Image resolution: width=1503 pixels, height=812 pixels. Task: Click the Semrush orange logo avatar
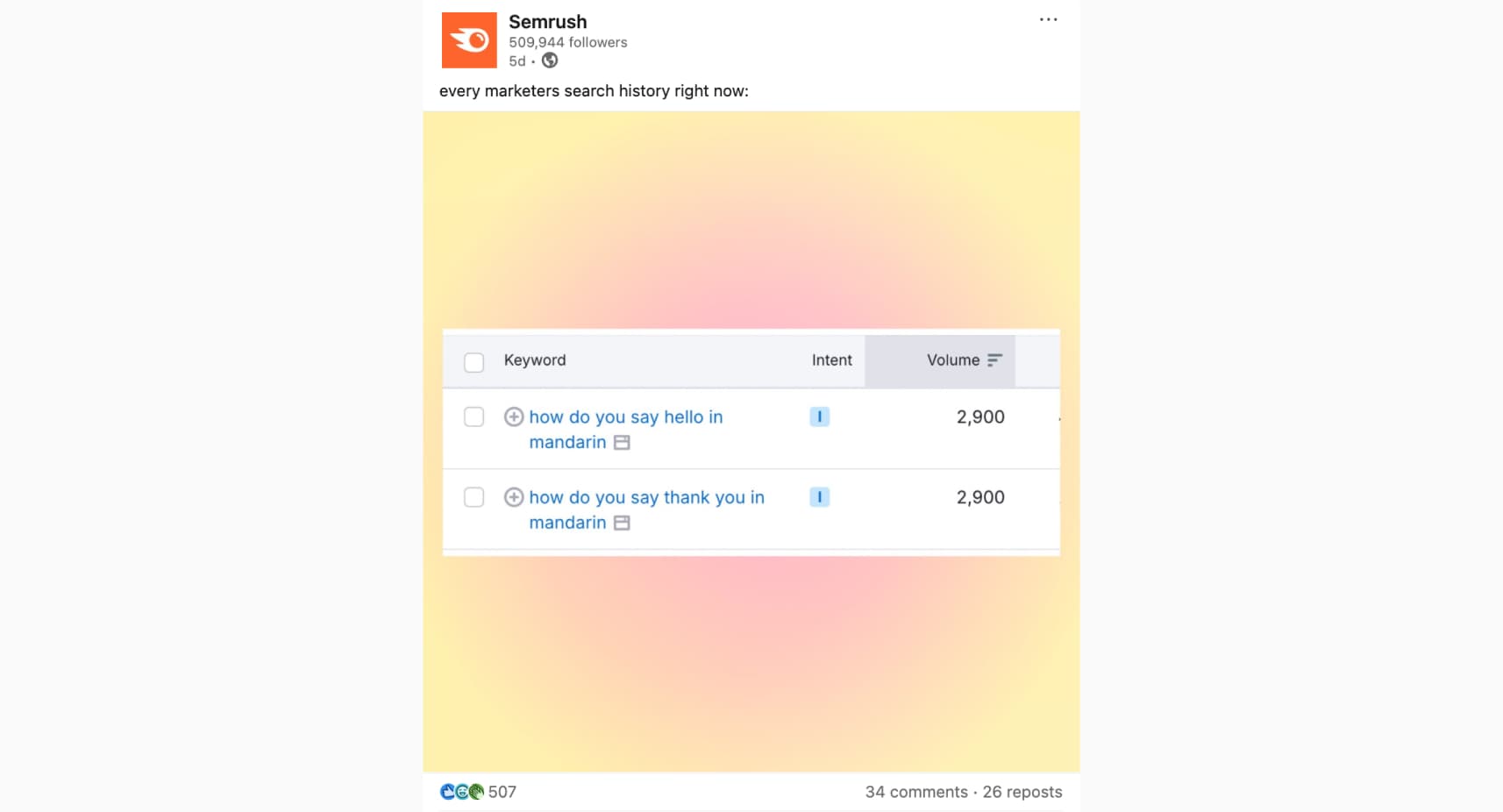coord(469,40)
